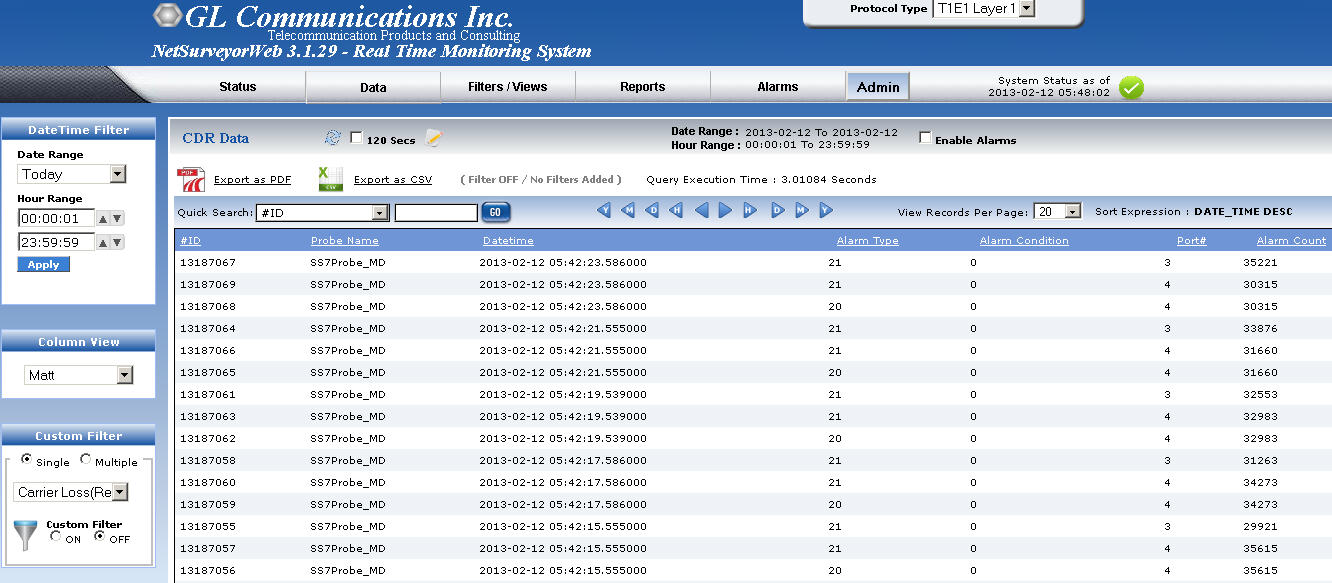Select the Multiple filter radio button
Viewport: 1332px width, 583px height.
[x=86, y=460]
